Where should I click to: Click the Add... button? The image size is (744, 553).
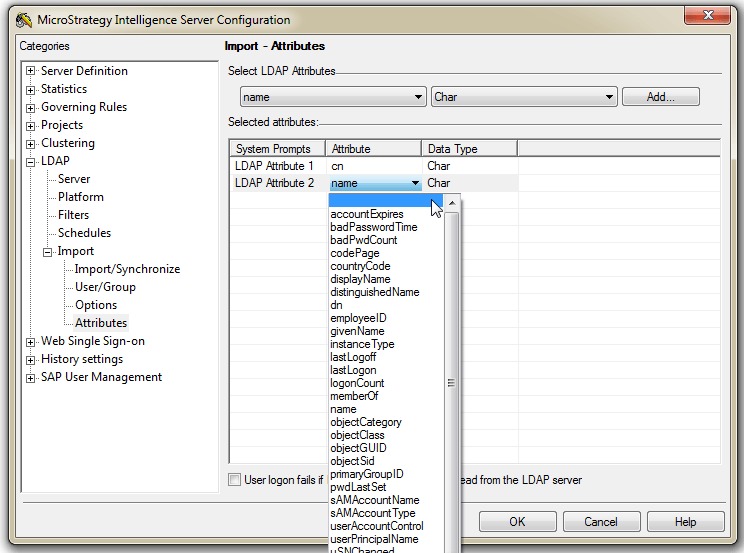(660, 97)
